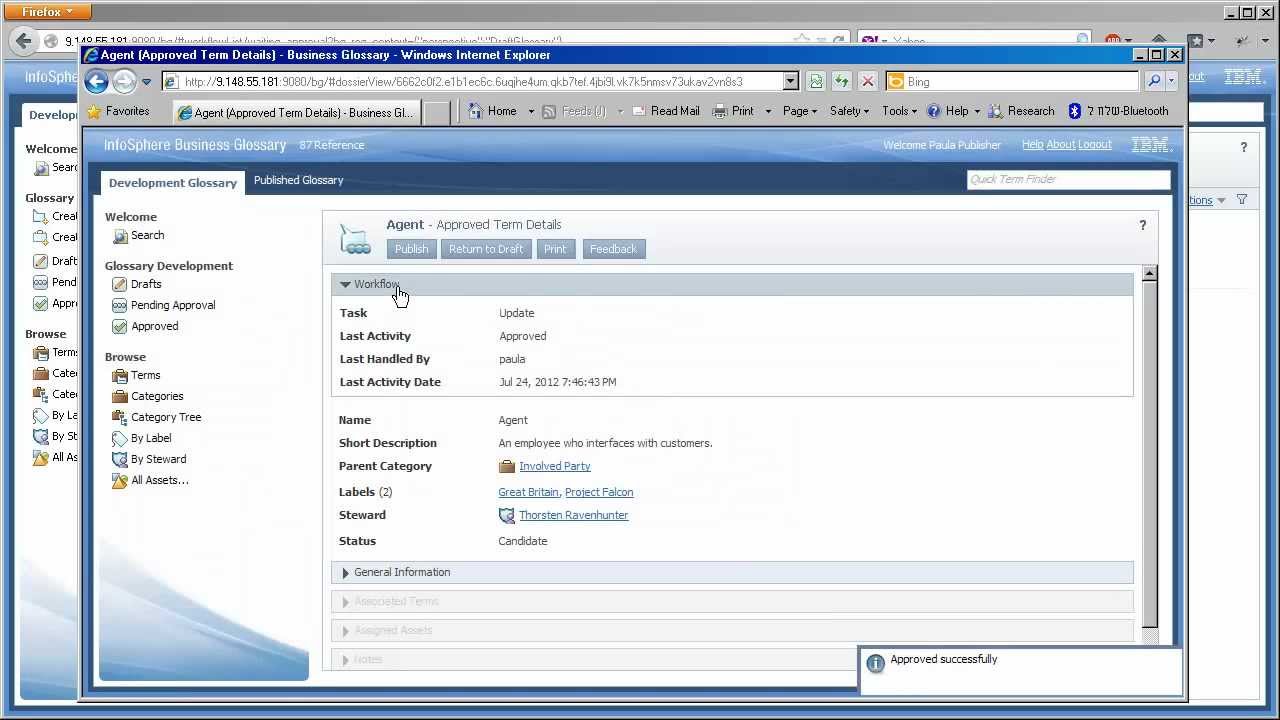Select the Agent browser tab
1280x720 pixels.
296,112
